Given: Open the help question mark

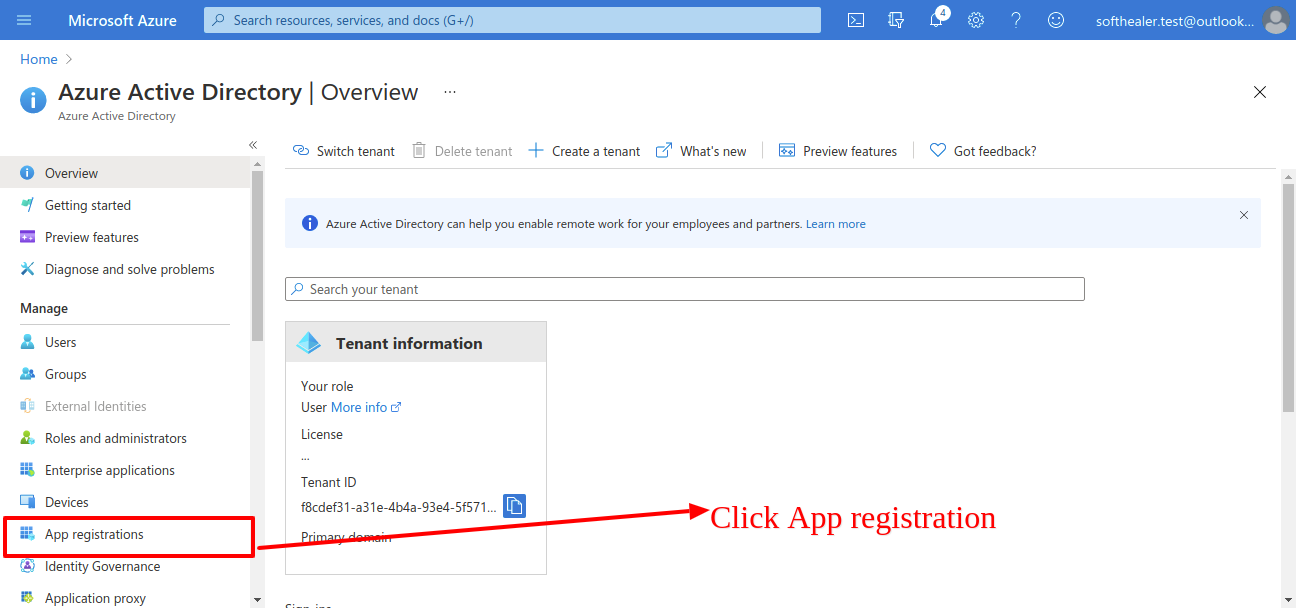Looking at the screenshot, I should click(x=1016, y=20).
